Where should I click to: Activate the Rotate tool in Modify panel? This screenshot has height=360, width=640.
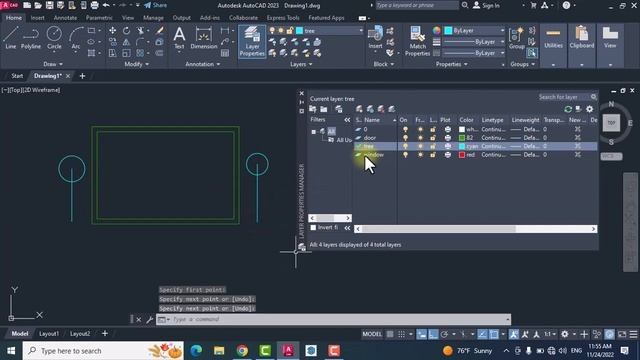click(127, 31)
